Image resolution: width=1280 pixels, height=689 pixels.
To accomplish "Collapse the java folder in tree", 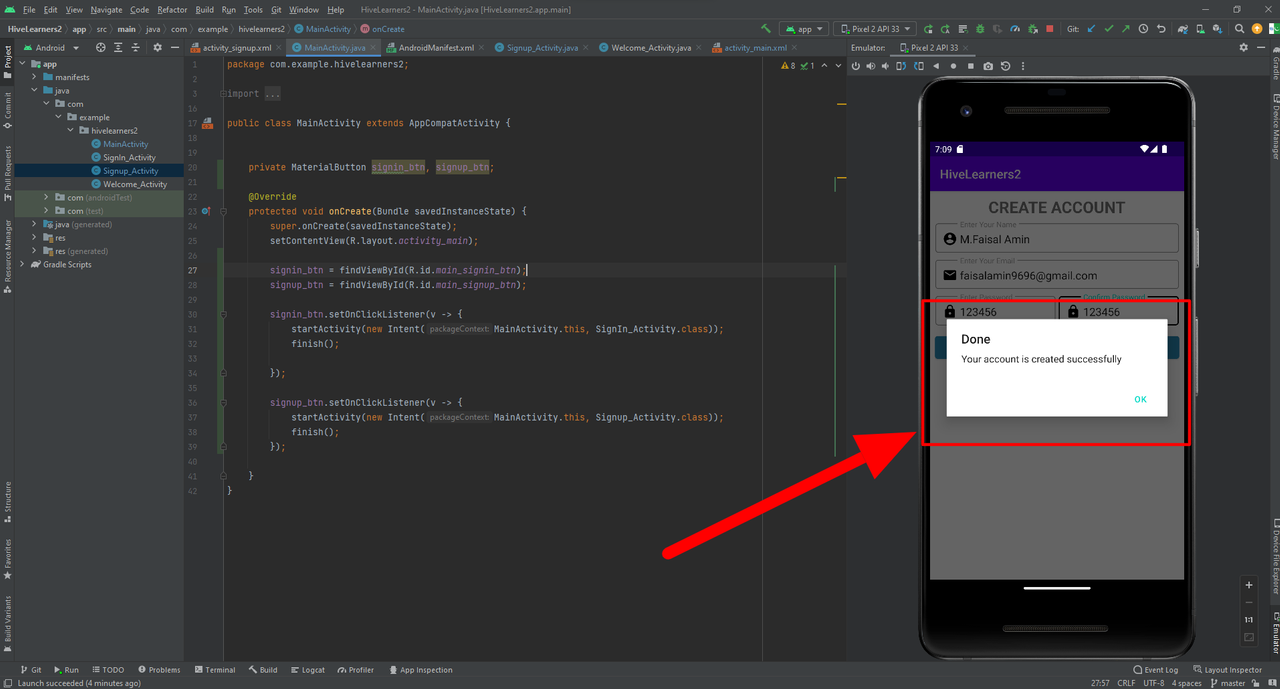I will click(x=35, y=90).
